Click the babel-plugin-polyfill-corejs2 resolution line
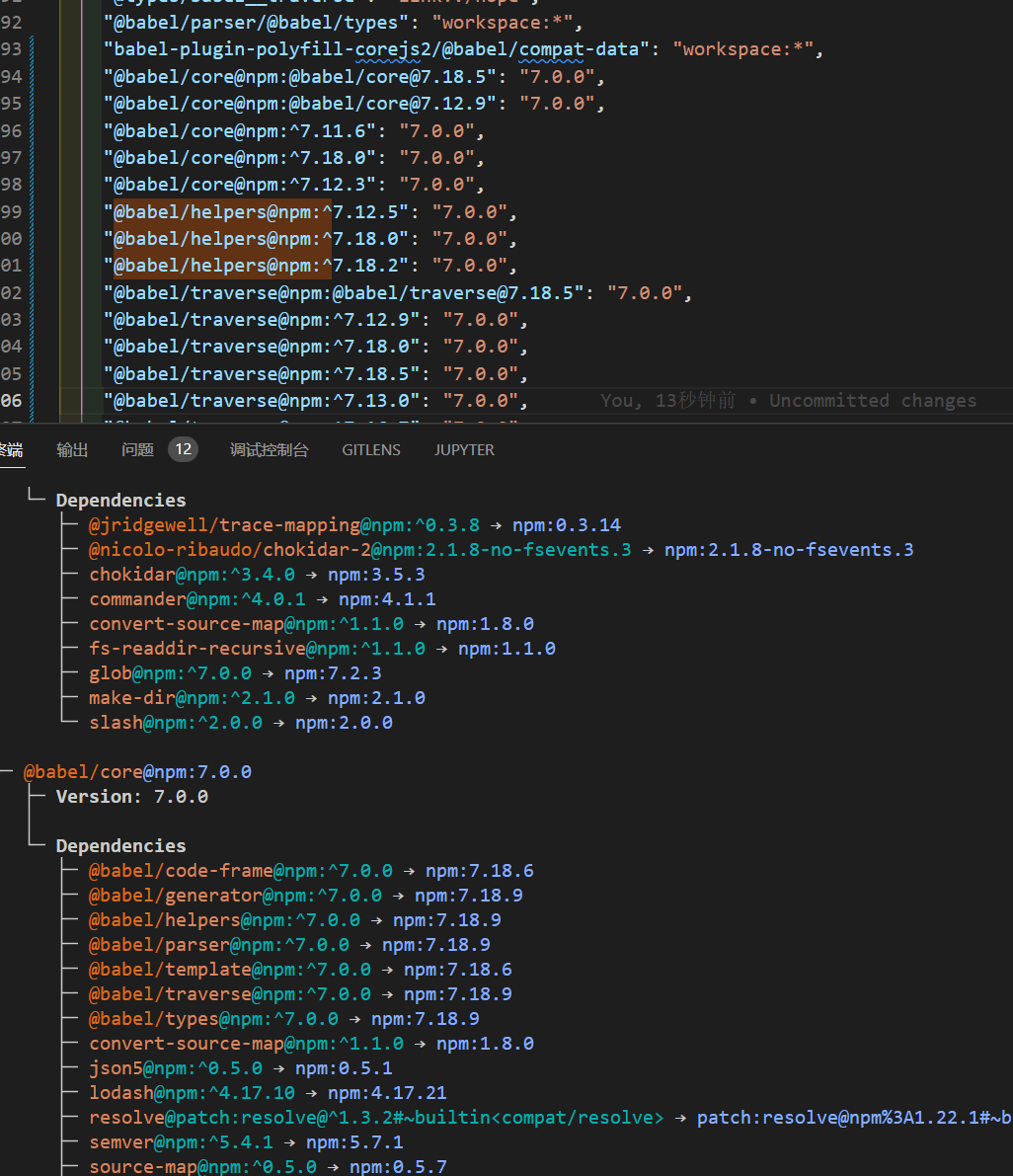Screen dimensions: 1013x1176 [463, 49]
